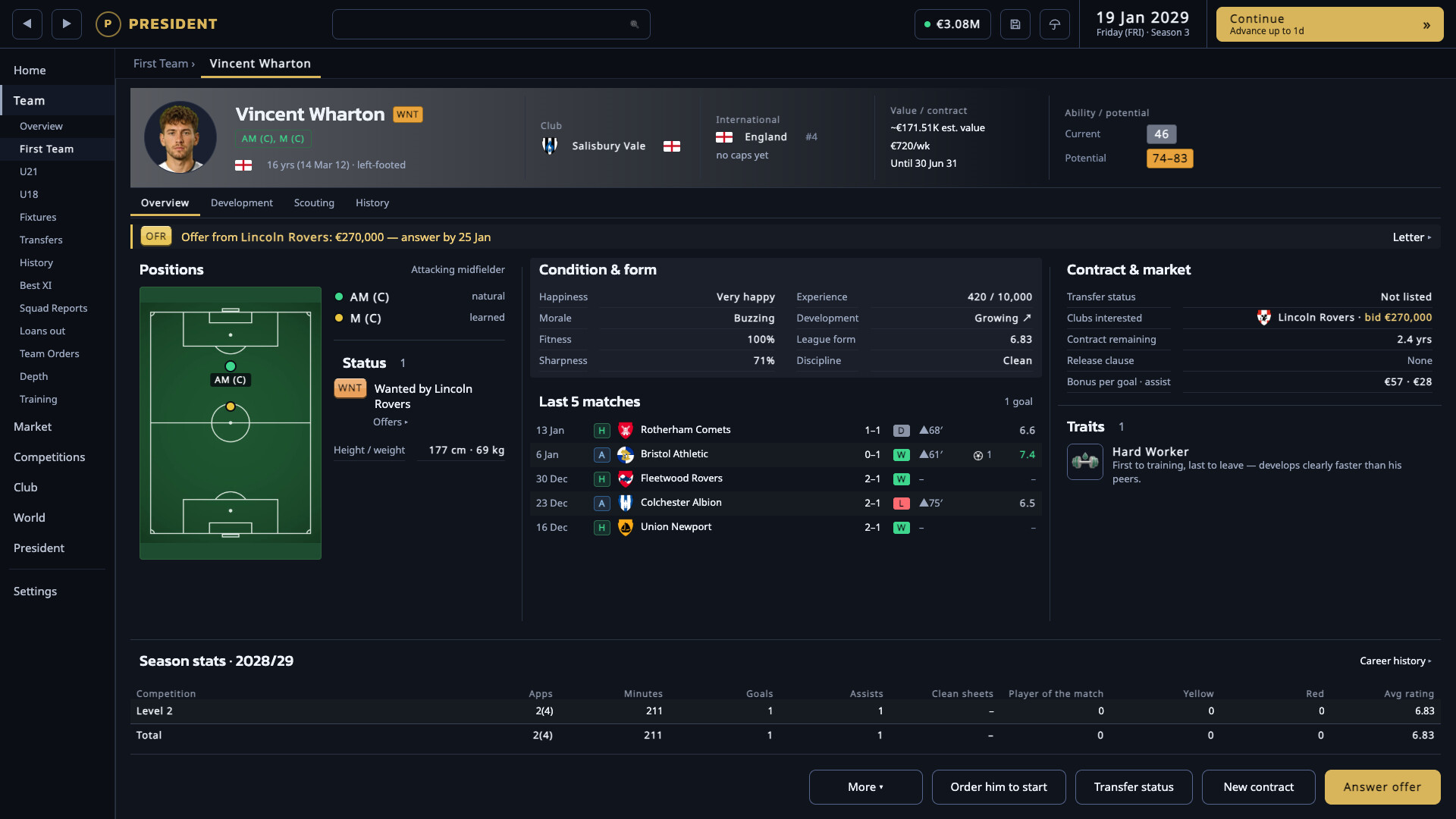The width and height of the screenshot is (1456, 819).
Task: Click the Fleetwood Rovers club crest
Action: (626, 479)
